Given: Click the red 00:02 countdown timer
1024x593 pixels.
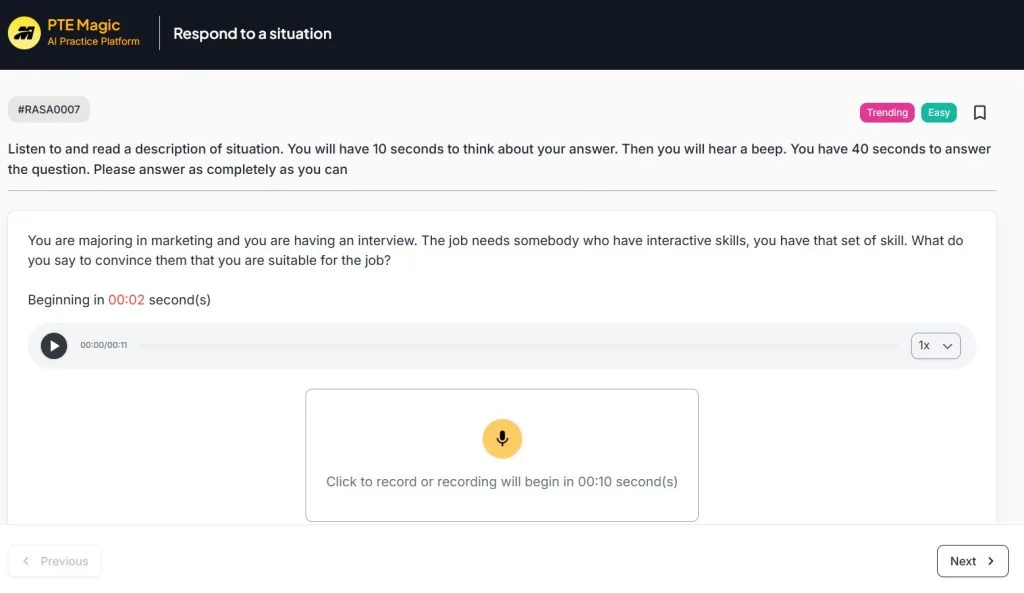Looking at the screenshot, I should pyautogui.click(x=126, y=300).
